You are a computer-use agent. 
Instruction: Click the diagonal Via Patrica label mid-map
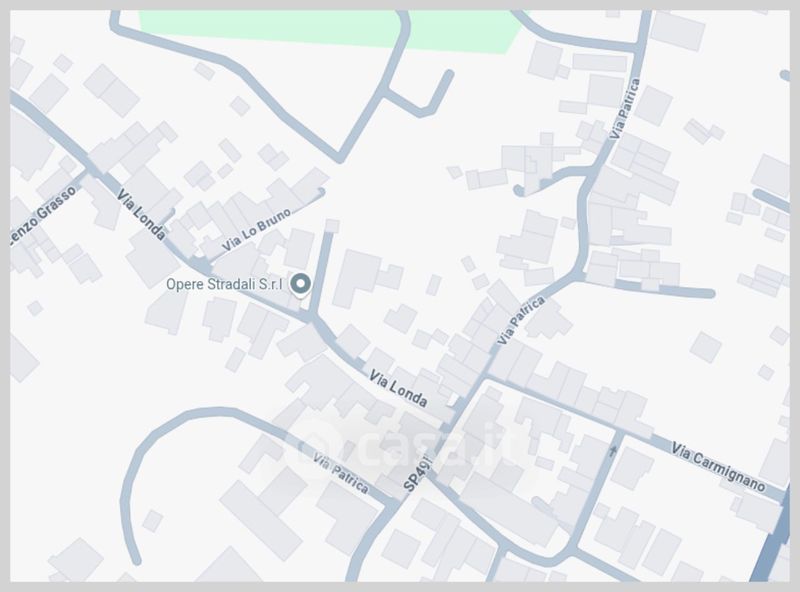(x=521, y=320)
